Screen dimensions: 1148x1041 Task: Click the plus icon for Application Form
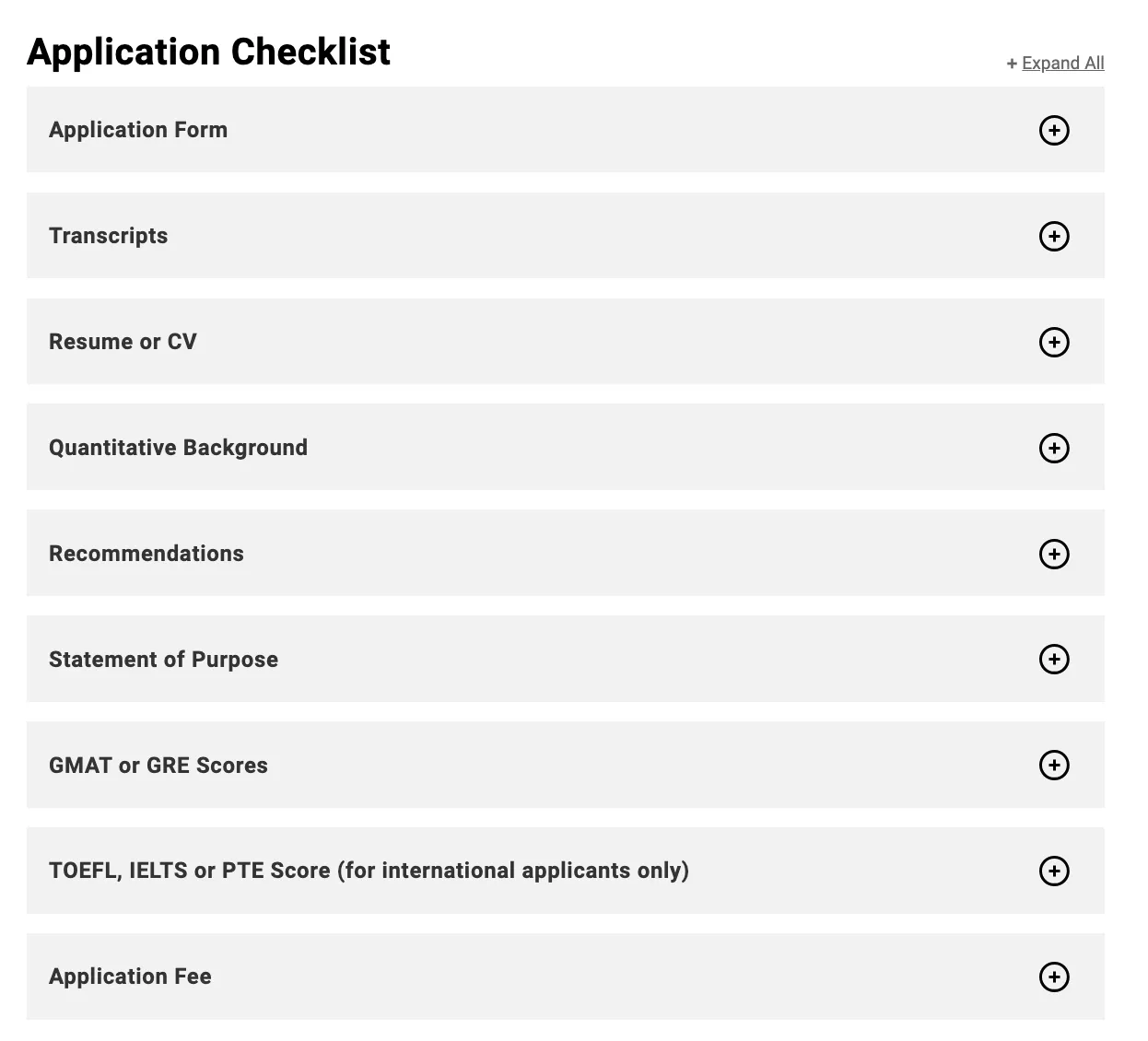click(x=1054, y=130)
